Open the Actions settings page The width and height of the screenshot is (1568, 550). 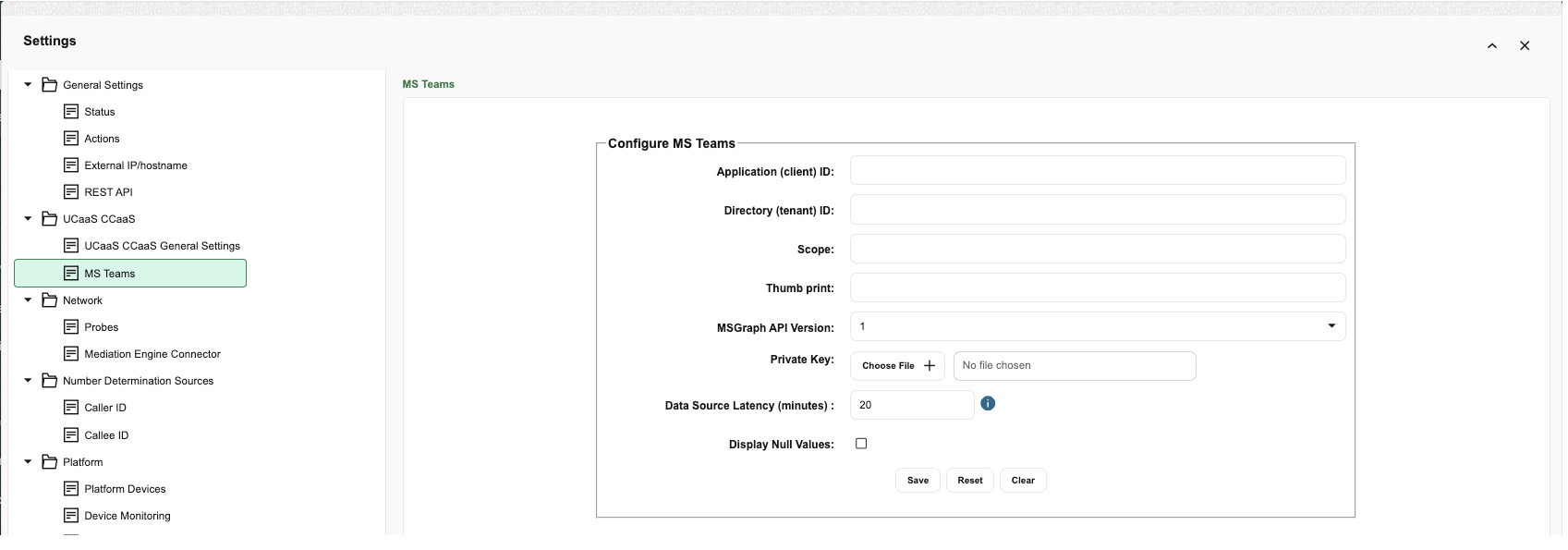click(x=102, y=139)
